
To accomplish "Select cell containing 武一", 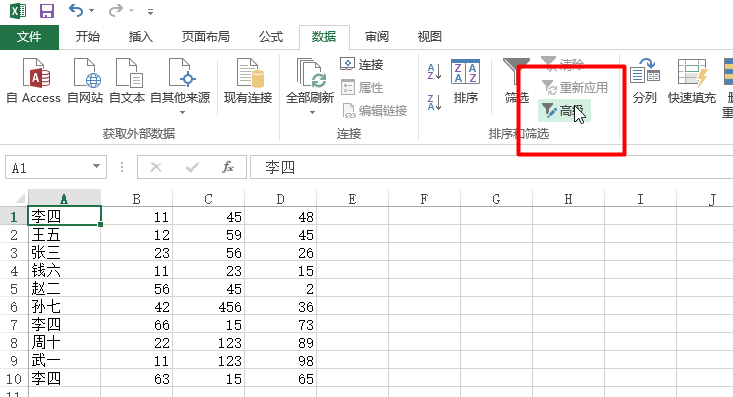I will 65,361.
